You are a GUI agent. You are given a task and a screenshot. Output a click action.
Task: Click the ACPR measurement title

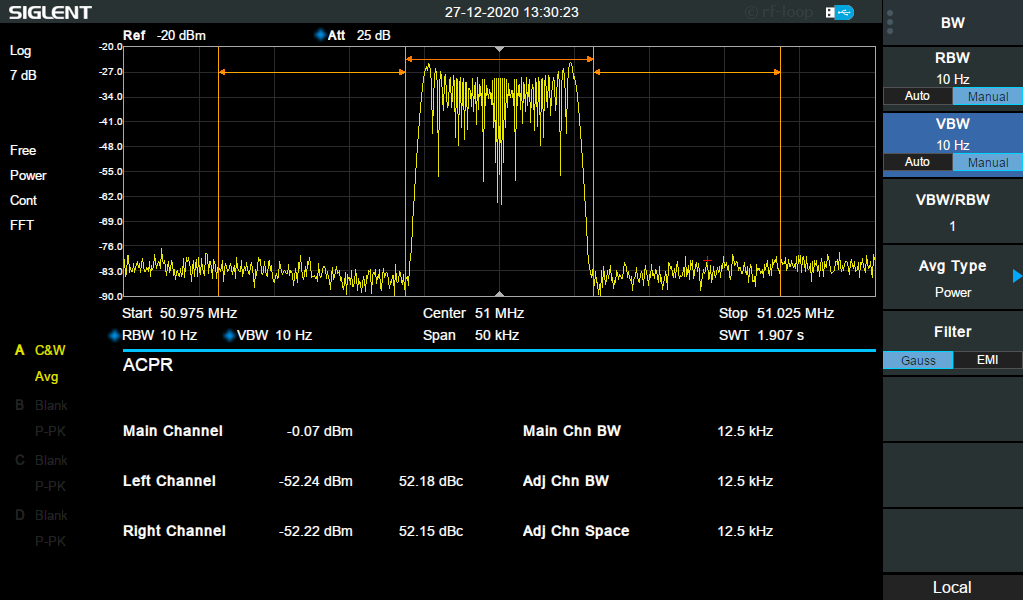(x=148, y=365)
